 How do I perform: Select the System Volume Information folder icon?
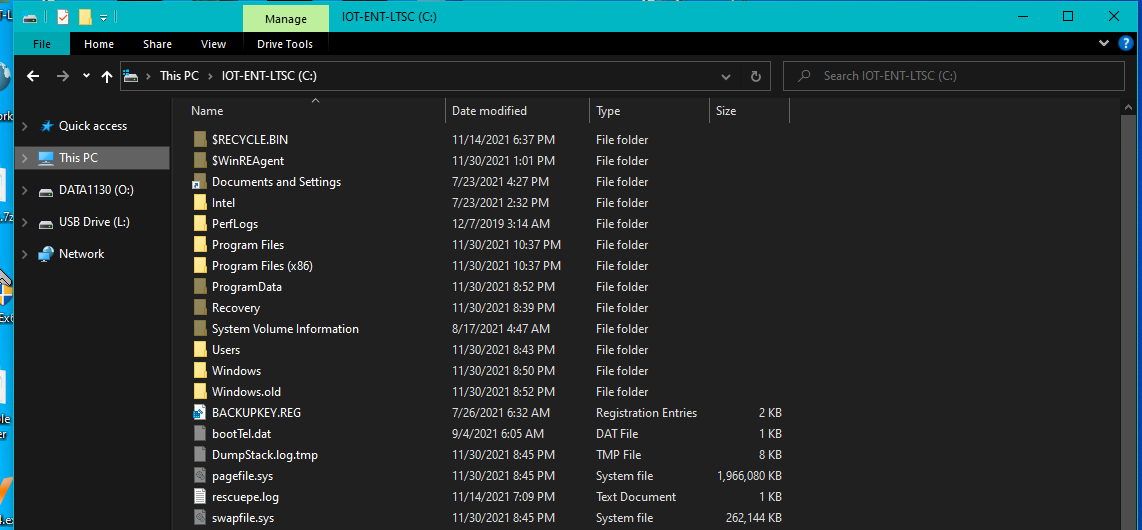(200, 329)
